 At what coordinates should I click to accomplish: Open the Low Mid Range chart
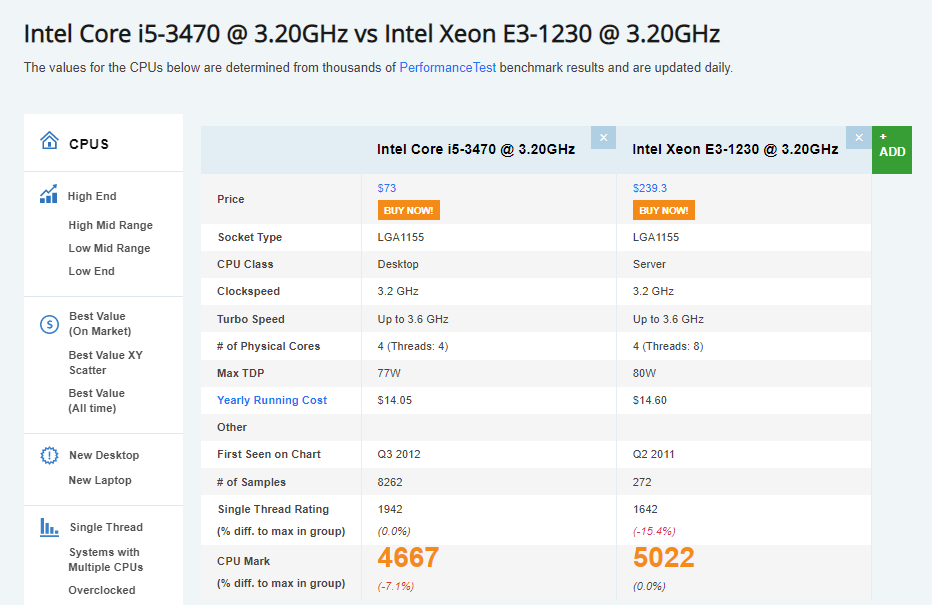click(108, 248)
